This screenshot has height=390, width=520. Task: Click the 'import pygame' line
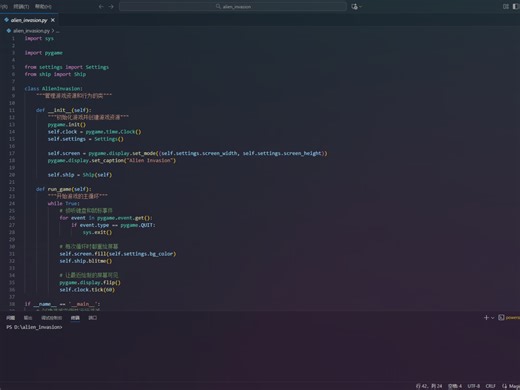[x=44, y=53]
